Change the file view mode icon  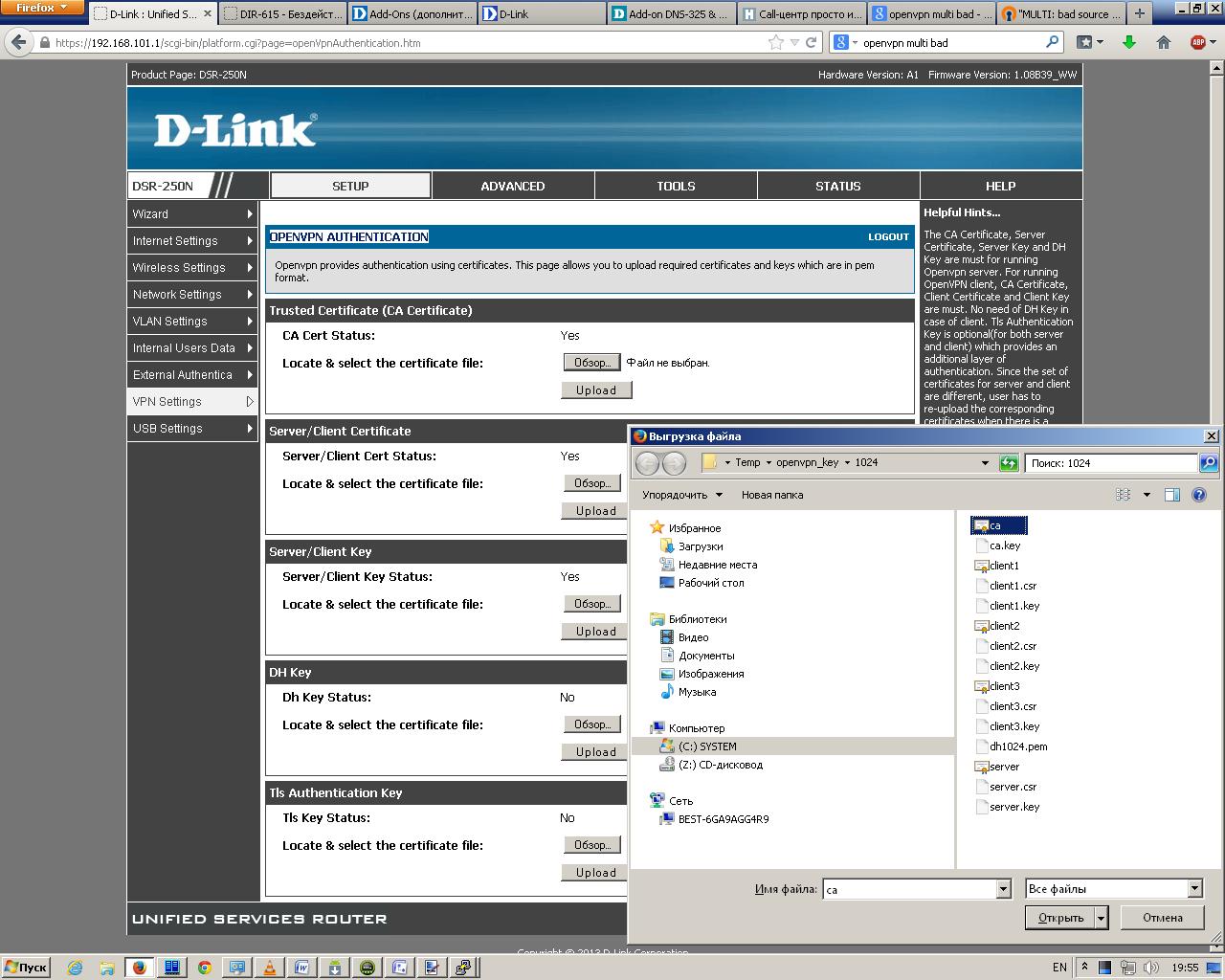[1124, 495]
